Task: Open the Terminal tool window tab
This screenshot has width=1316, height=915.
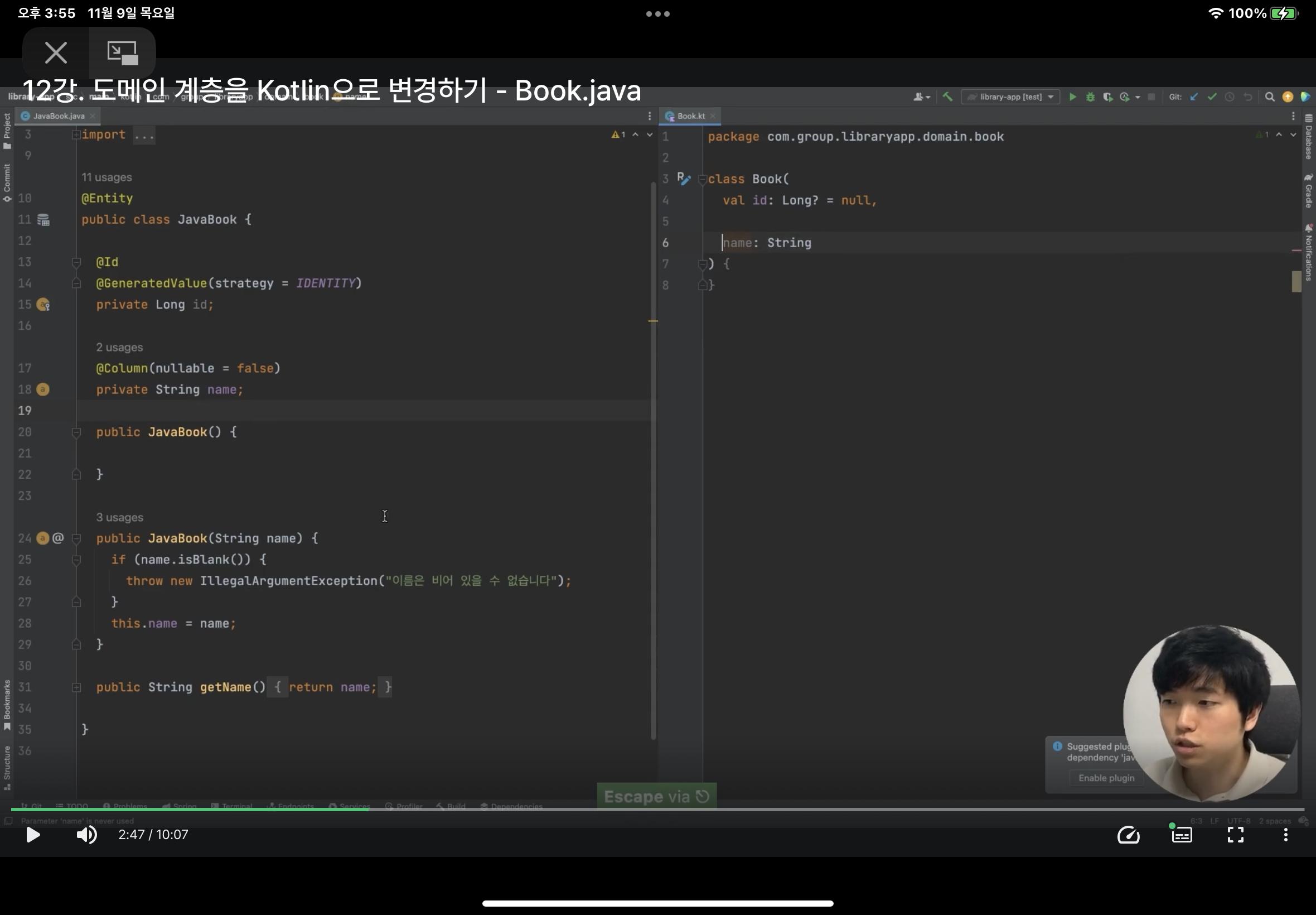Action: click(231, 806)
